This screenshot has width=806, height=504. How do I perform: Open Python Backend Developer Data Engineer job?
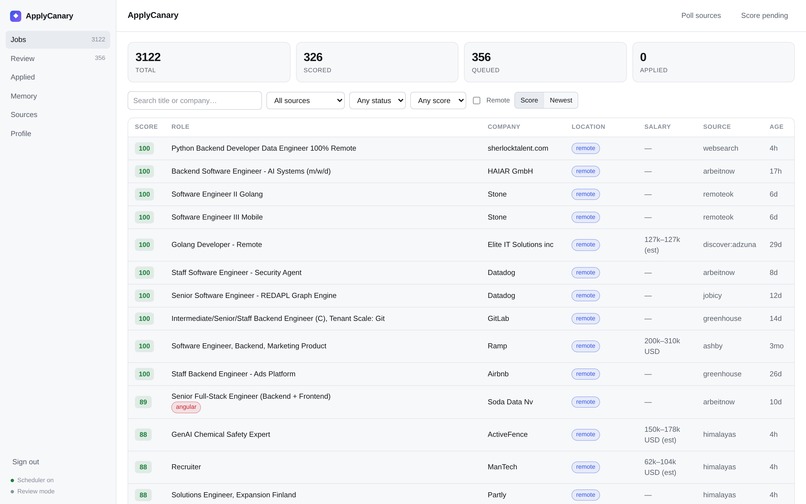[x=264, y=148]
